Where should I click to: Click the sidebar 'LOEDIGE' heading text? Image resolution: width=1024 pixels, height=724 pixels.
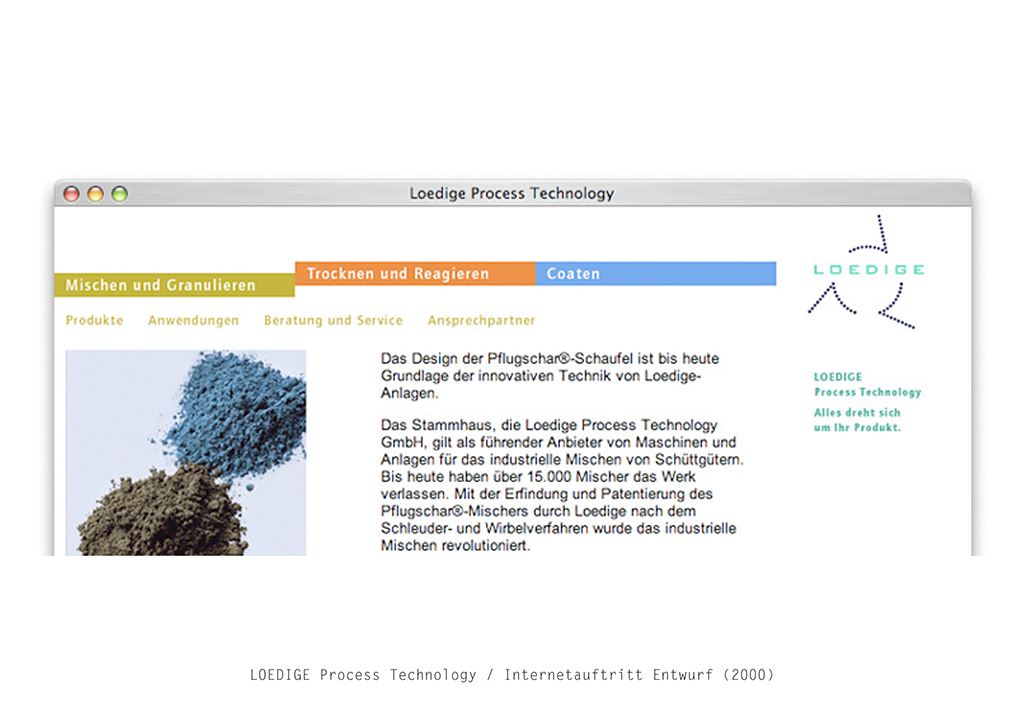click(838, 377)
